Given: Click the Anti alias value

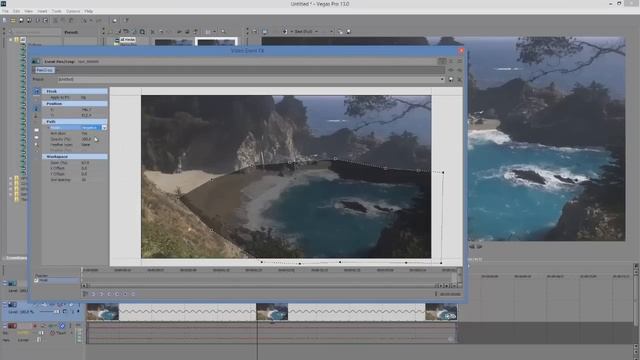Looking at the screenshot, I should 84,133.
